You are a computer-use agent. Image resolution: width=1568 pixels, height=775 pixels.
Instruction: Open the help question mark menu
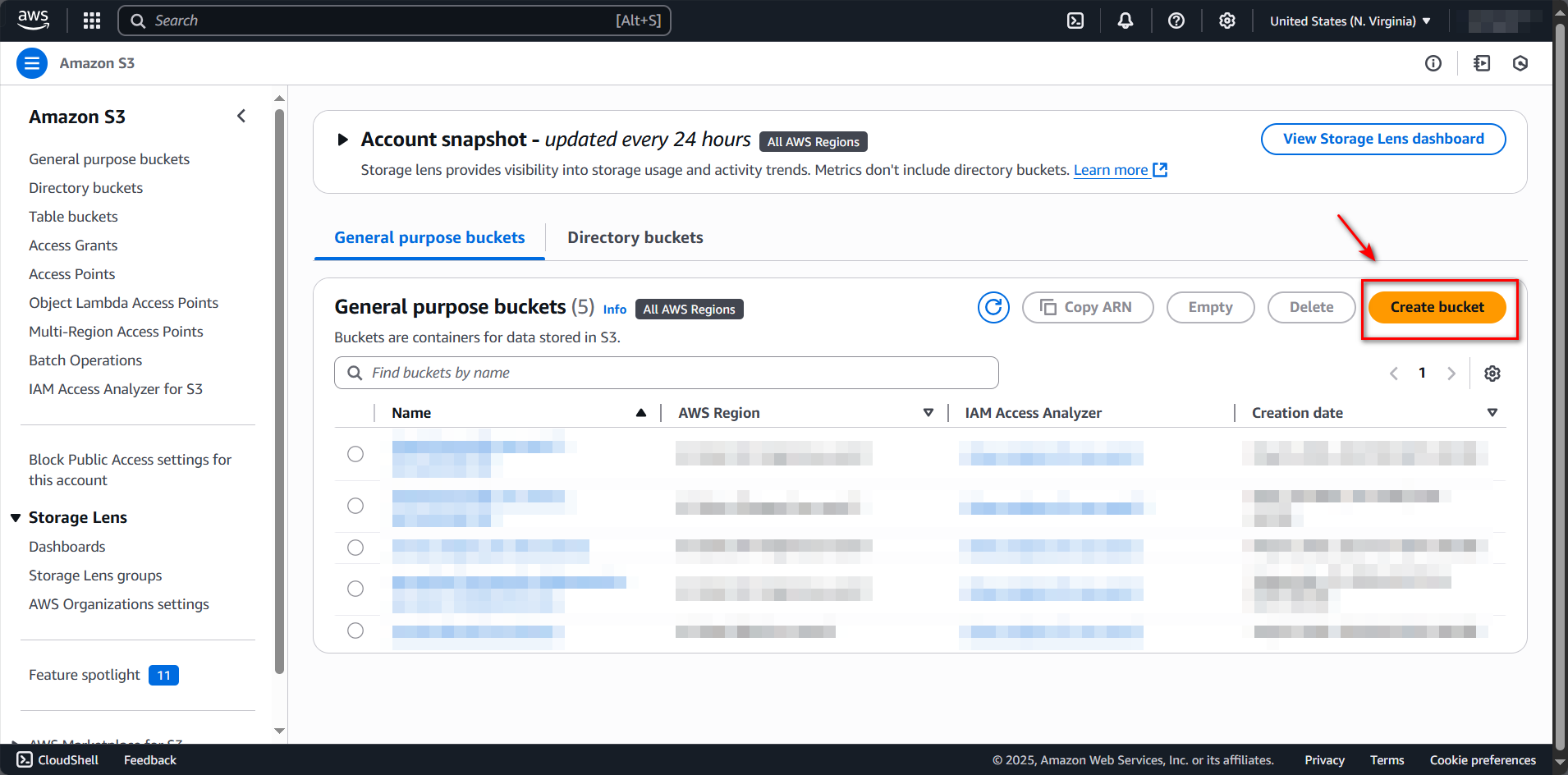pyautogui.click(x=1176, y=21)
